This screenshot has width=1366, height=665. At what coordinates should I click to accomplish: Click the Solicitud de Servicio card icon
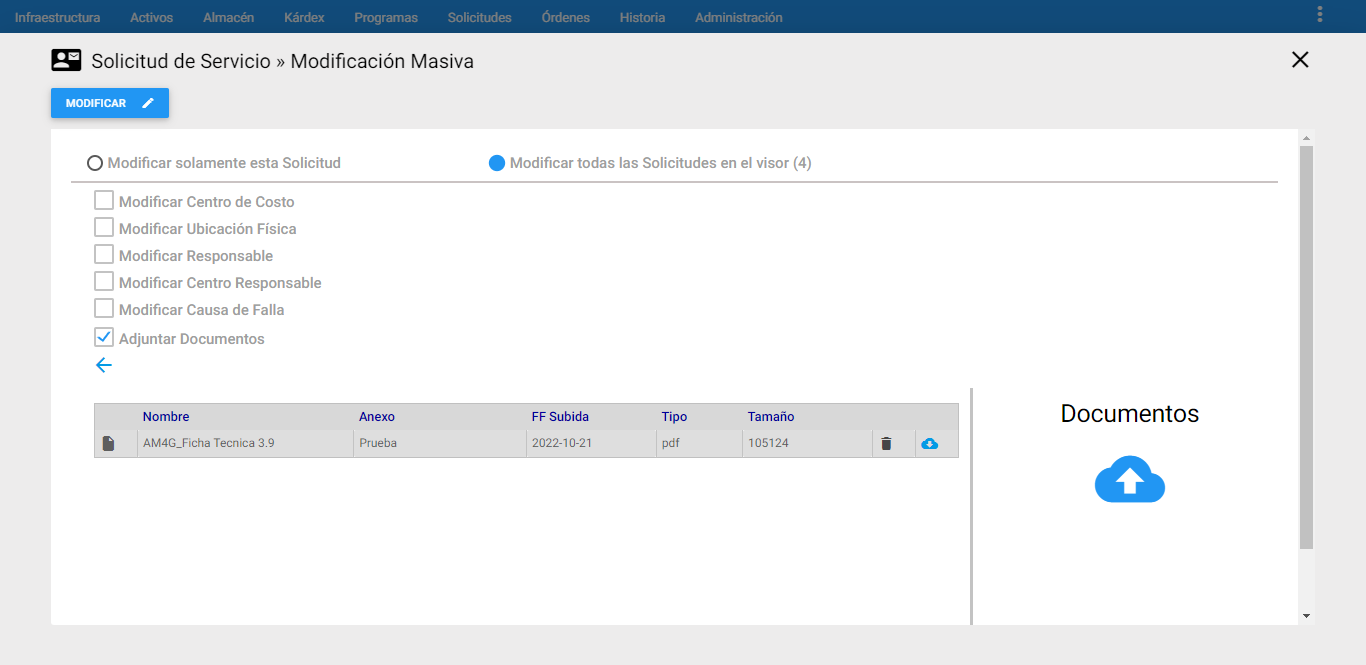[66, 60]
